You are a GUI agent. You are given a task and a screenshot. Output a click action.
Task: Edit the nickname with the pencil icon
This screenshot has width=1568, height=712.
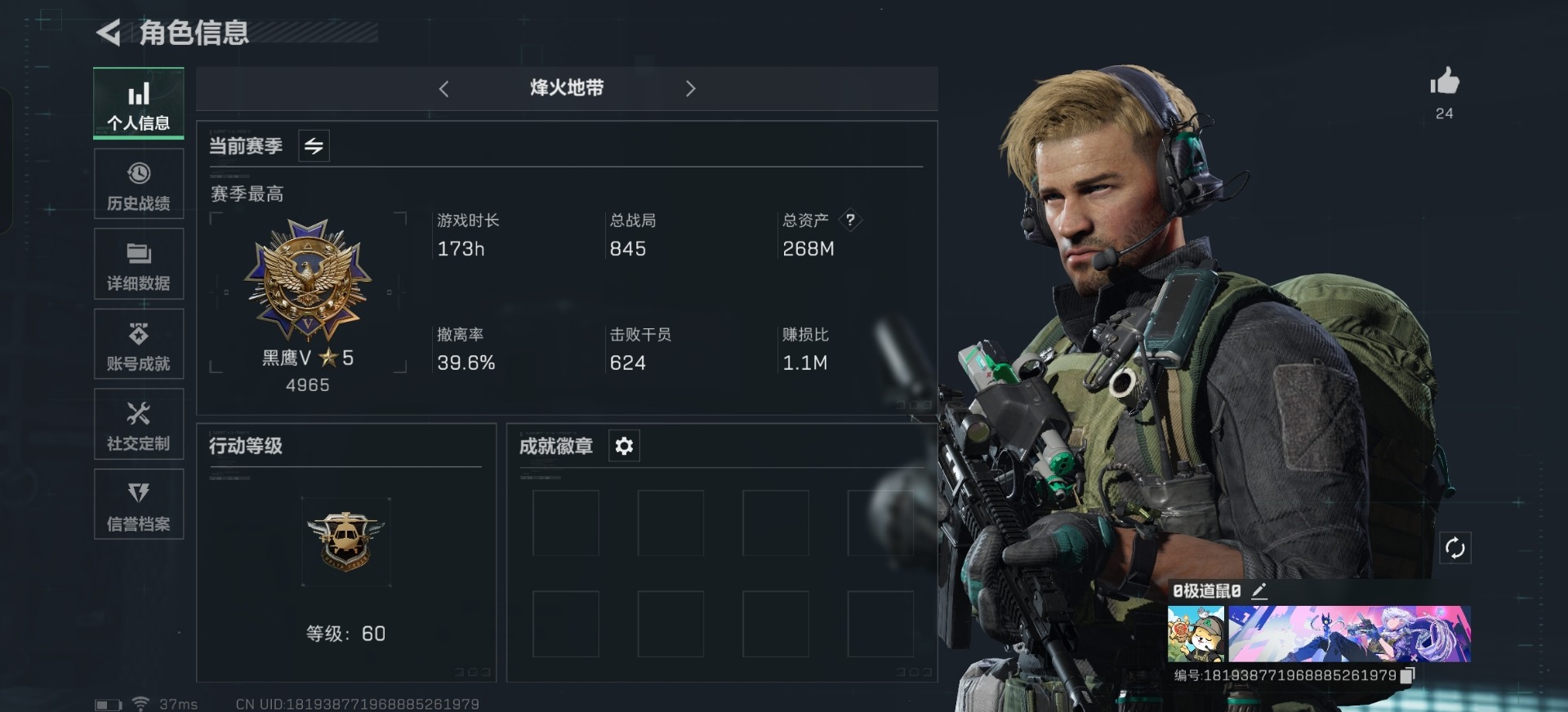click(x=1258, y=590)
